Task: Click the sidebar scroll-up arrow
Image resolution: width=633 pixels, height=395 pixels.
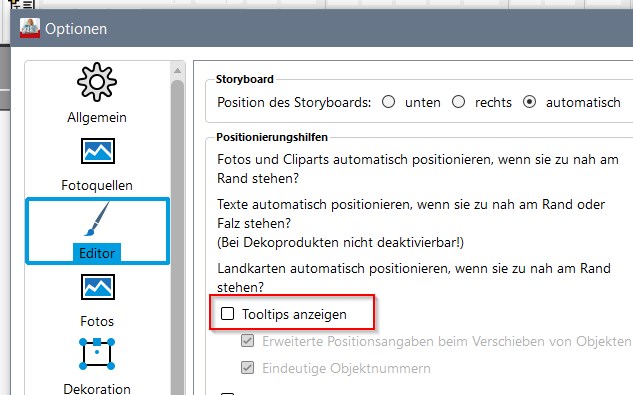Action: 177,71
